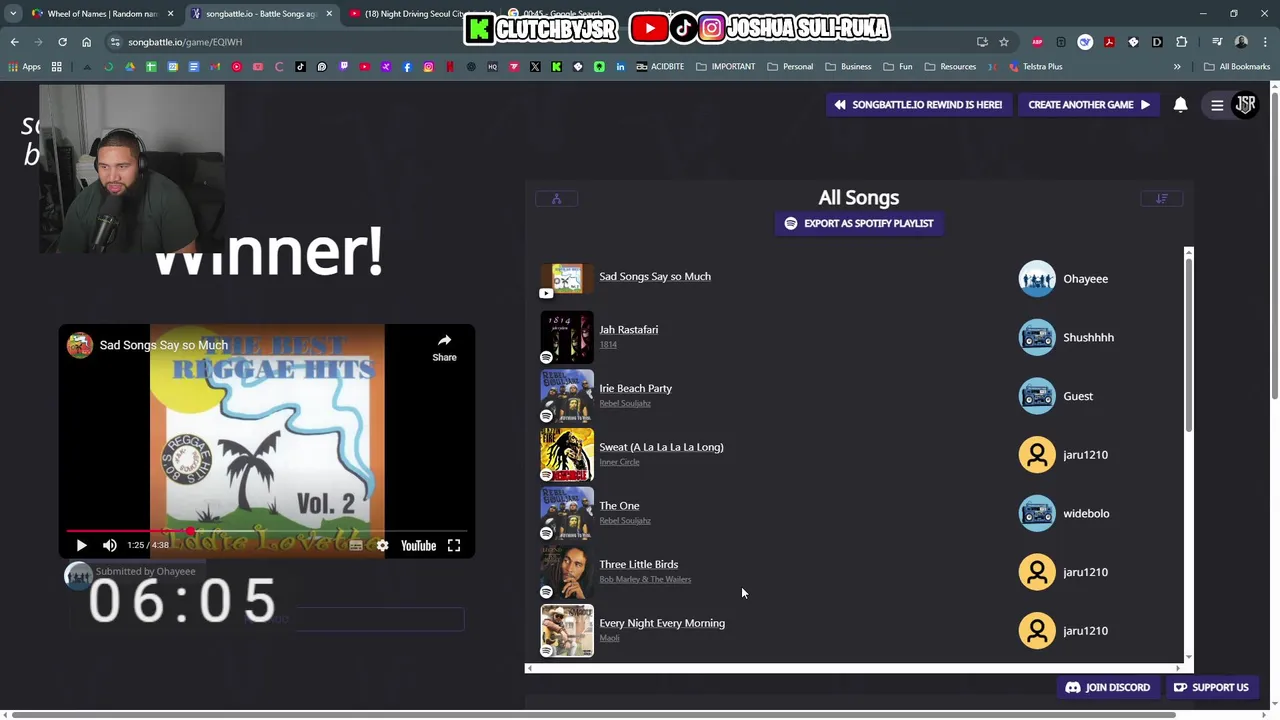Export songs as Spotify playlist
The width and height of the screenshot is (1280, 720).
click(x=859, y=223)
